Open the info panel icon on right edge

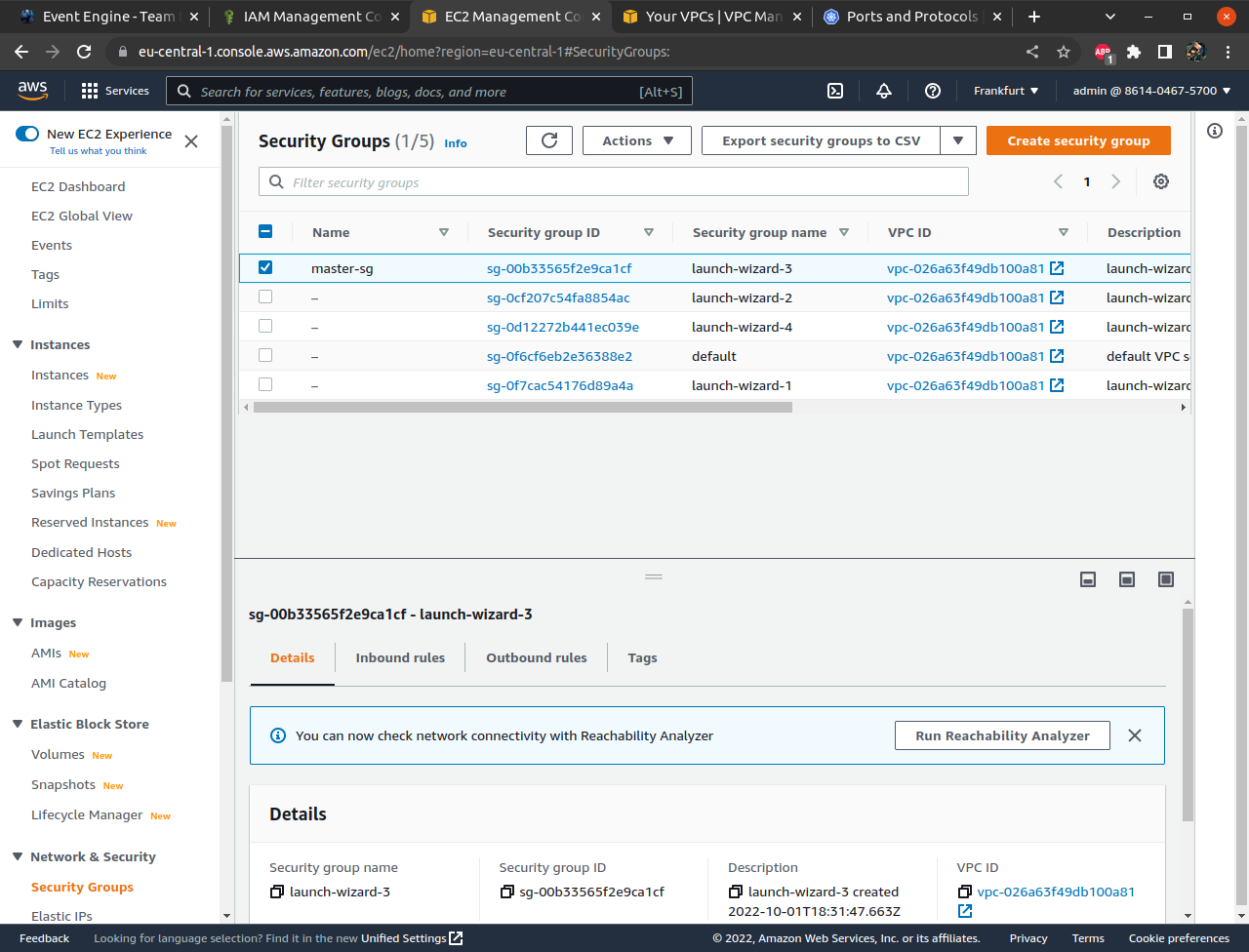click(1215, 131)
